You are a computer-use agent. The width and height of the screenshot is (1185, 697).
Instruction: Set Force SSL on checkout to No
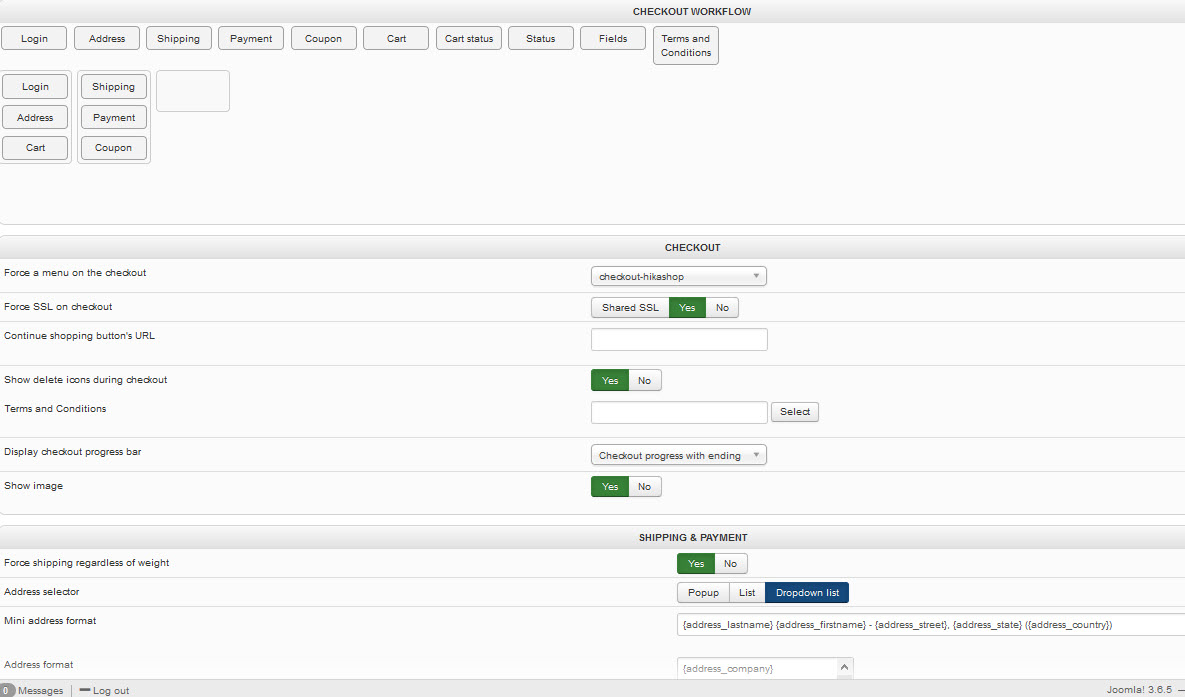(x=722, y=308)
